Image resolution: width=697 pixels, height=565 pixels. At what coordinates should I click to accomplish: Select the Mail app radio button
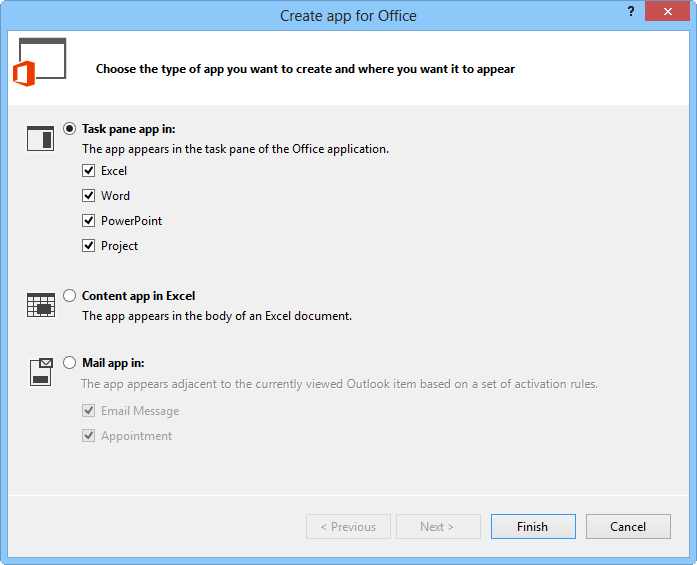(x=69, y=363)
